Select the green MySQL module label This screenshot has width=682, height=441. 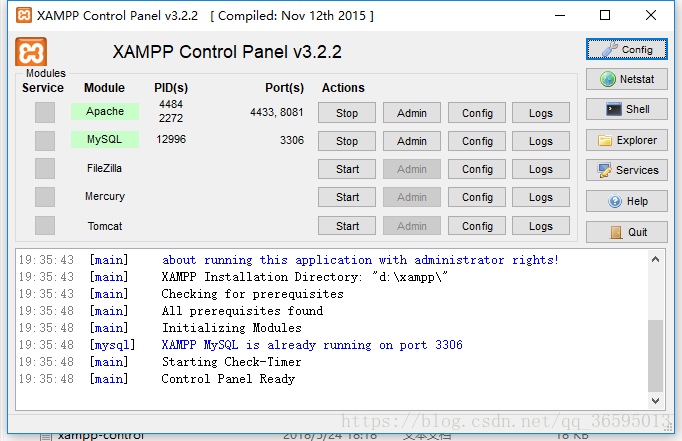point(105,140)
